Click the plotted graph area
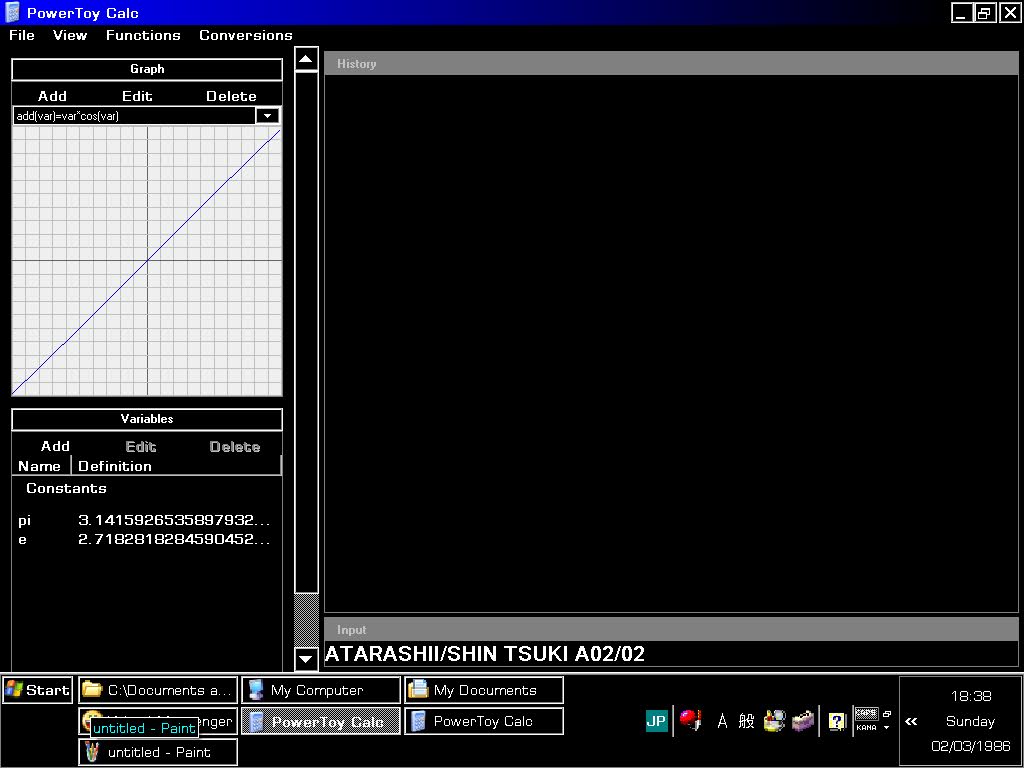Screen dimensions: 1024x768 pos(147,261)
